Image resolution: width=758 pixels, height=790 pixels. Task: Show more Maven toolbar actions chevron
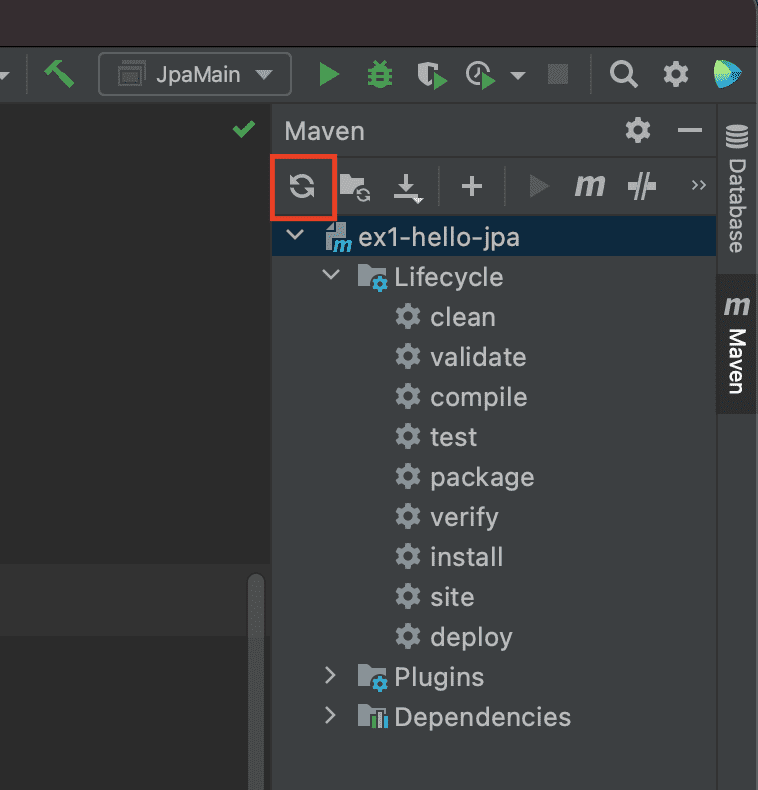(x=699, y=185)
